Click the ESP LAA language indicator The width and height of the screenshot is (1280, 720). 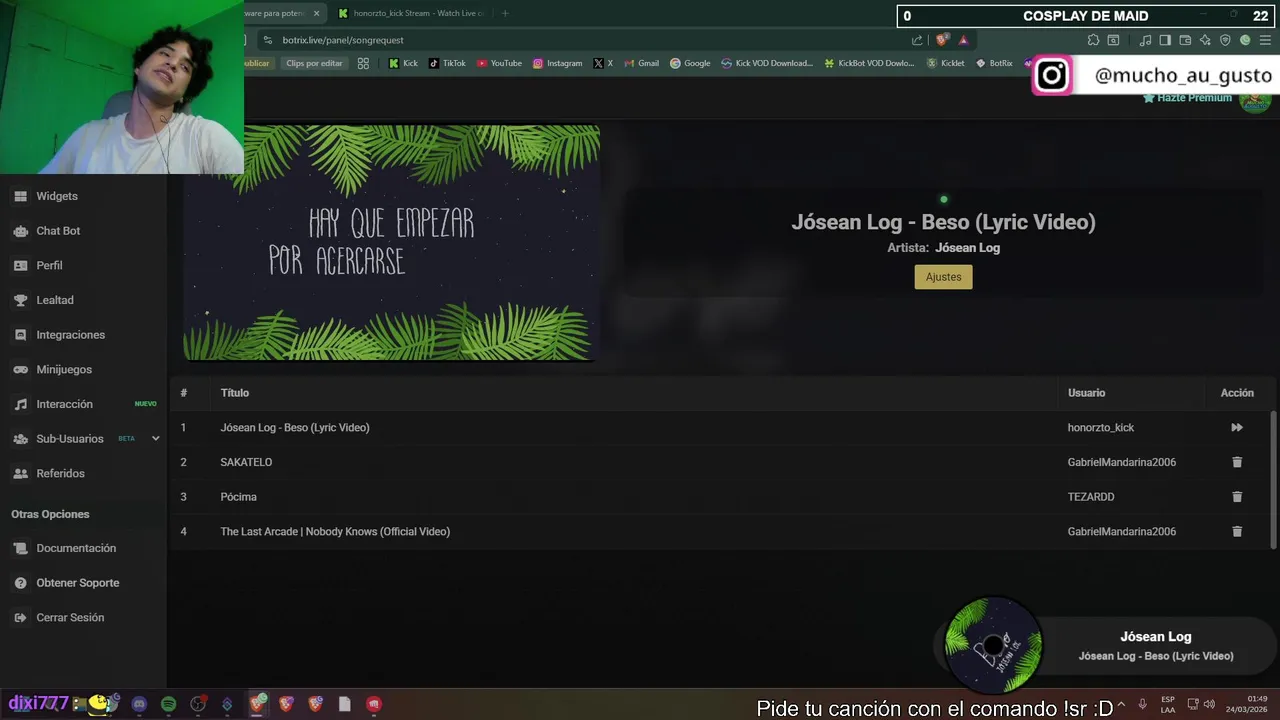click(x=1168, y=704)
